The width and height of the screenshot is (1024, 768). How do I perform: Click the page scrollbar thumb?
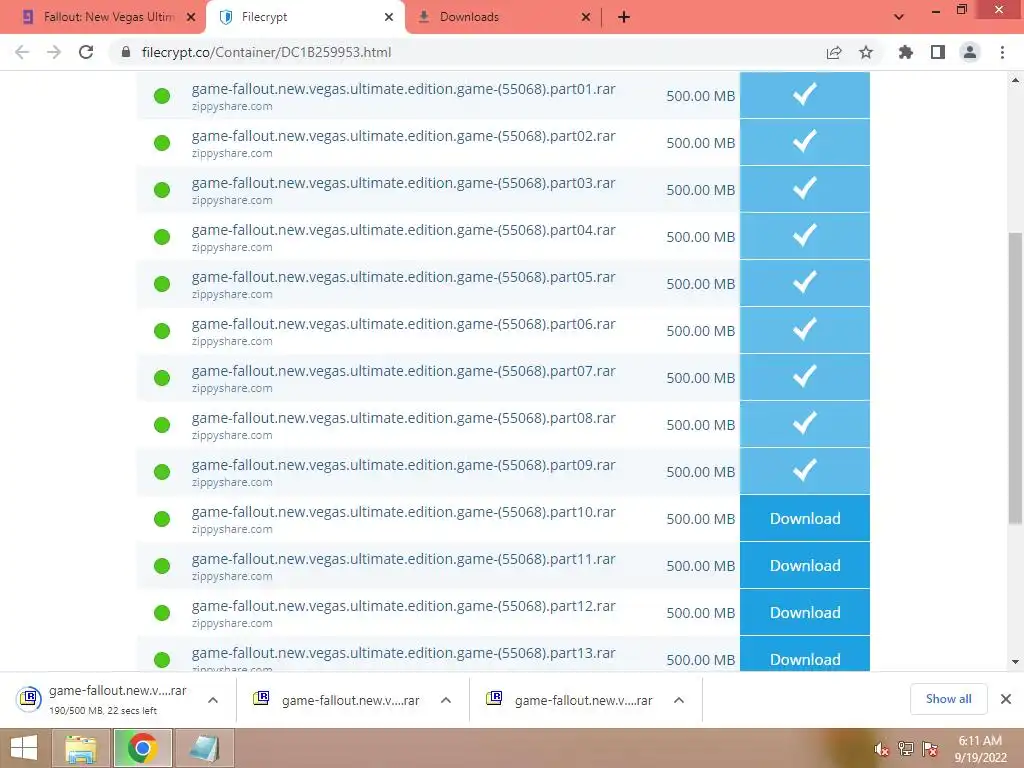tap(1015, 377)
